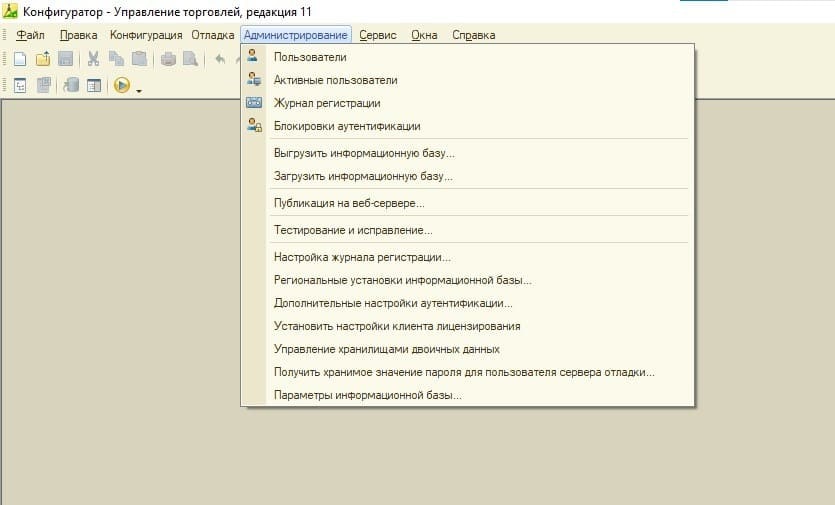835x505 pixels.
Task: Click the Undo arrow icon
Action: [220, 59]
